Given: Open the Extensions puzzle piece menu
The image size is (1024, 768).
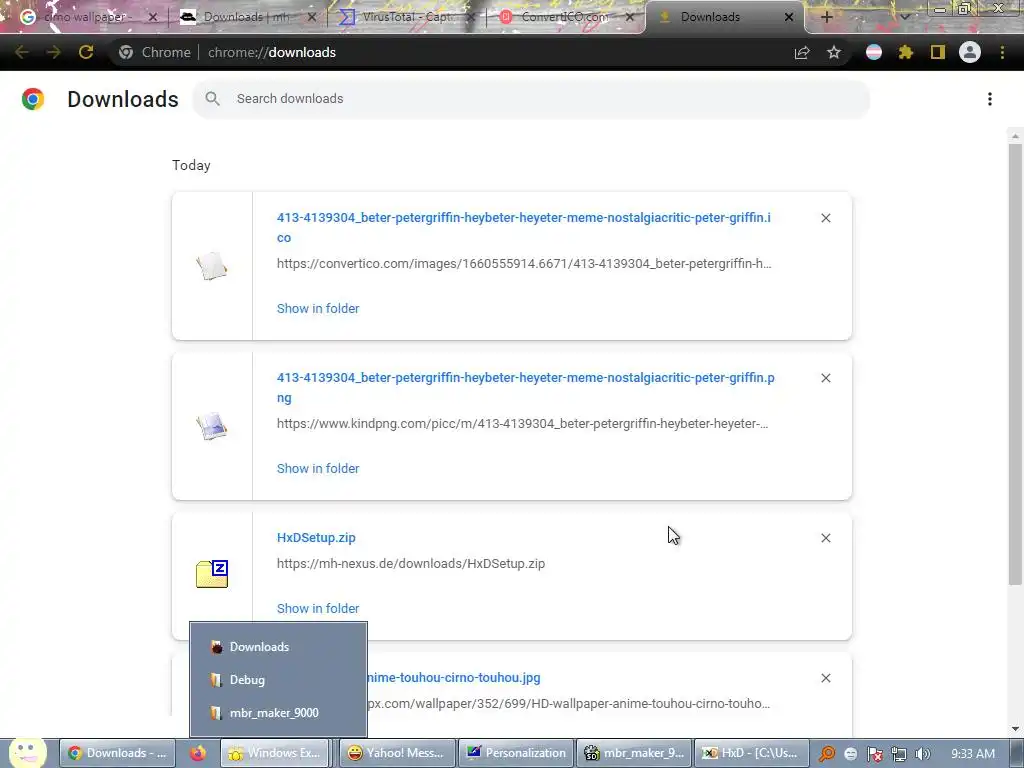Looking at the screenshot, I should tap(906, 52).
